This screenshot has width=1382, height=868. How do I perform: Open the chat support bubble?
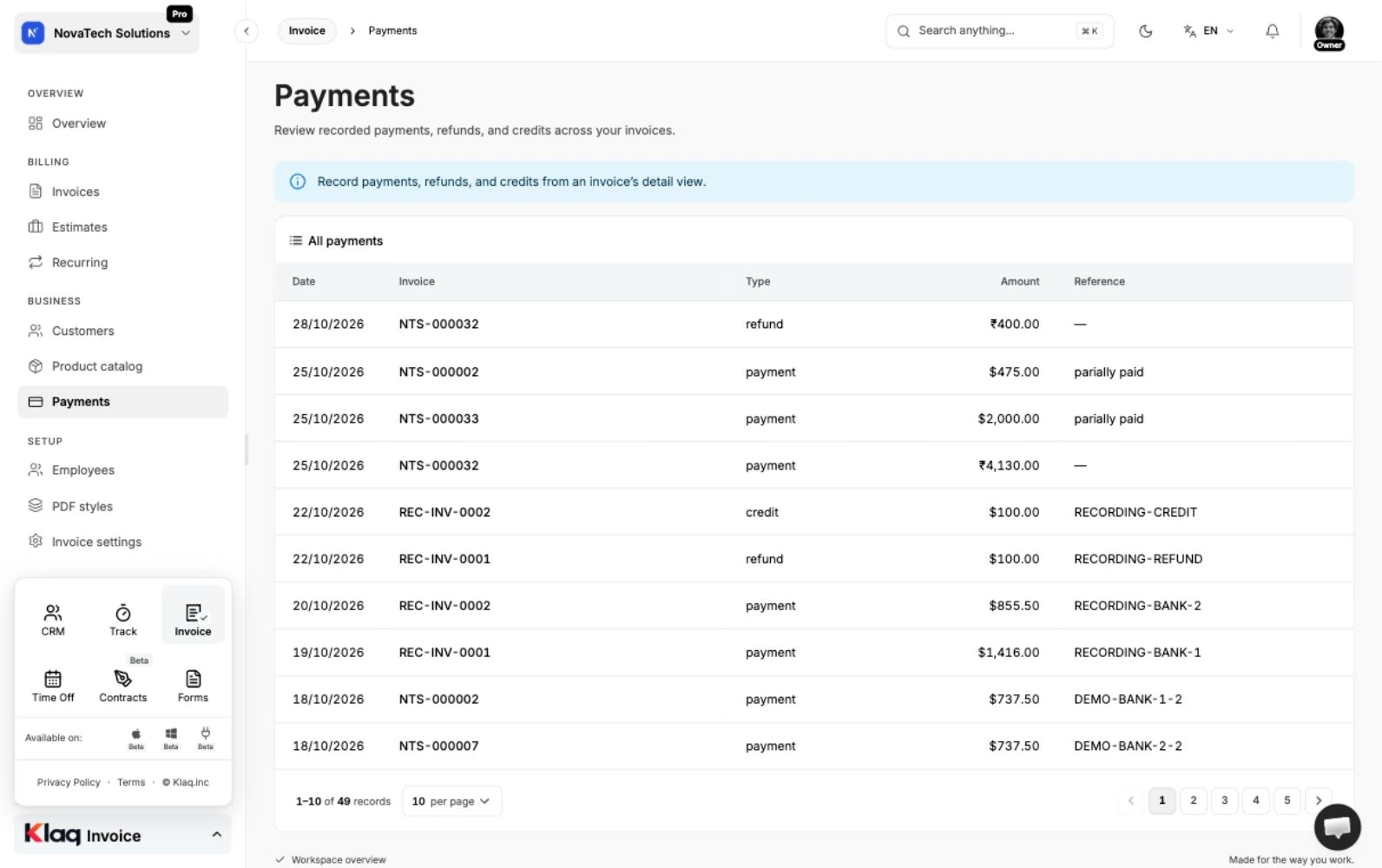(1337, 827)
